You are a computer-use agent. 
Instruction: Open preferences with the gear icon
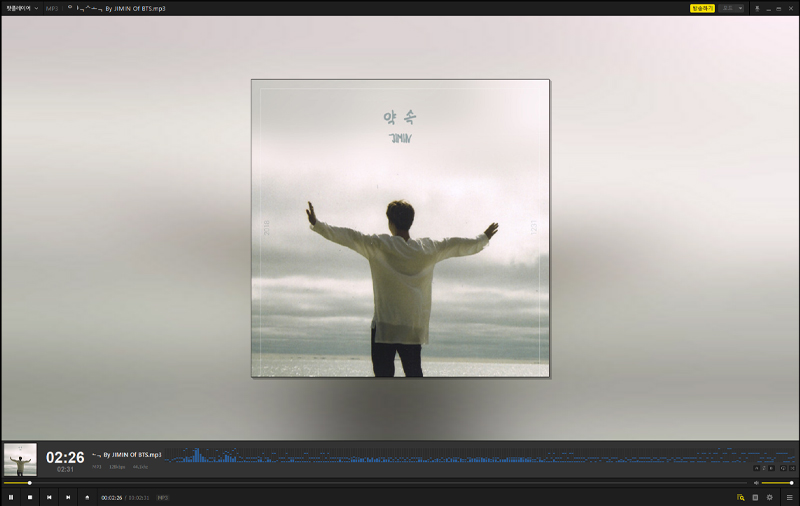coord(770,497)
